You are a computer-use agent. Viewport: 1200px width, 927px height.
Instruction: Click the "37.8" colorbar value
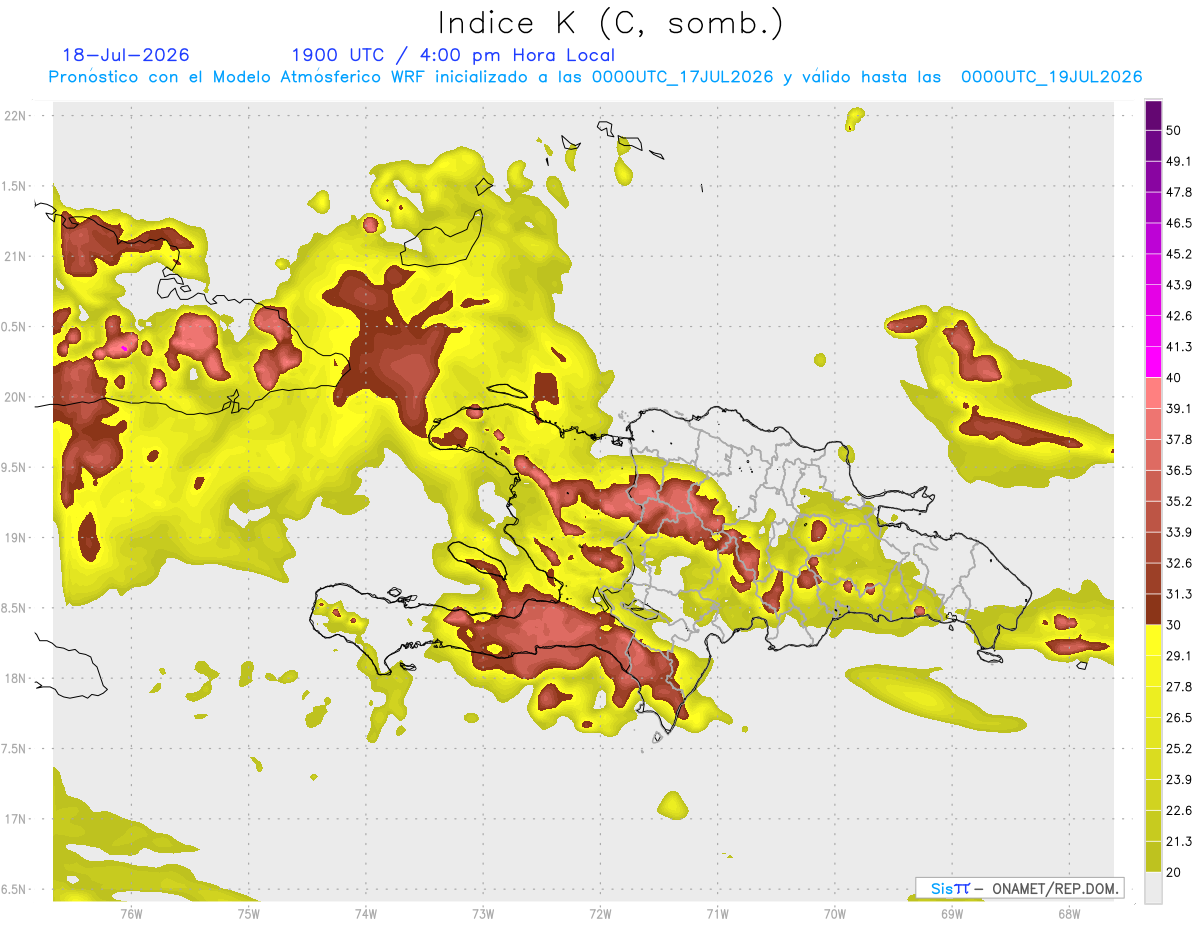coord(1179,440)
